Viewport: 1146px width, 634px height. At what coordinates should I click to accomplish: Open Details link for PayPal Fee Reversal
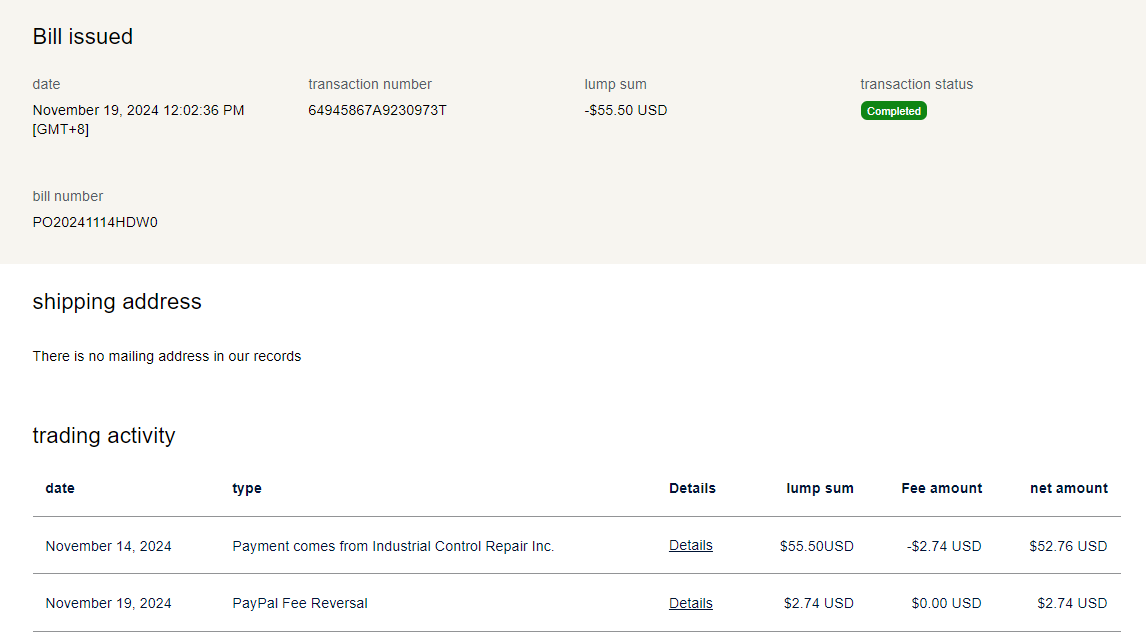[690, 603]
